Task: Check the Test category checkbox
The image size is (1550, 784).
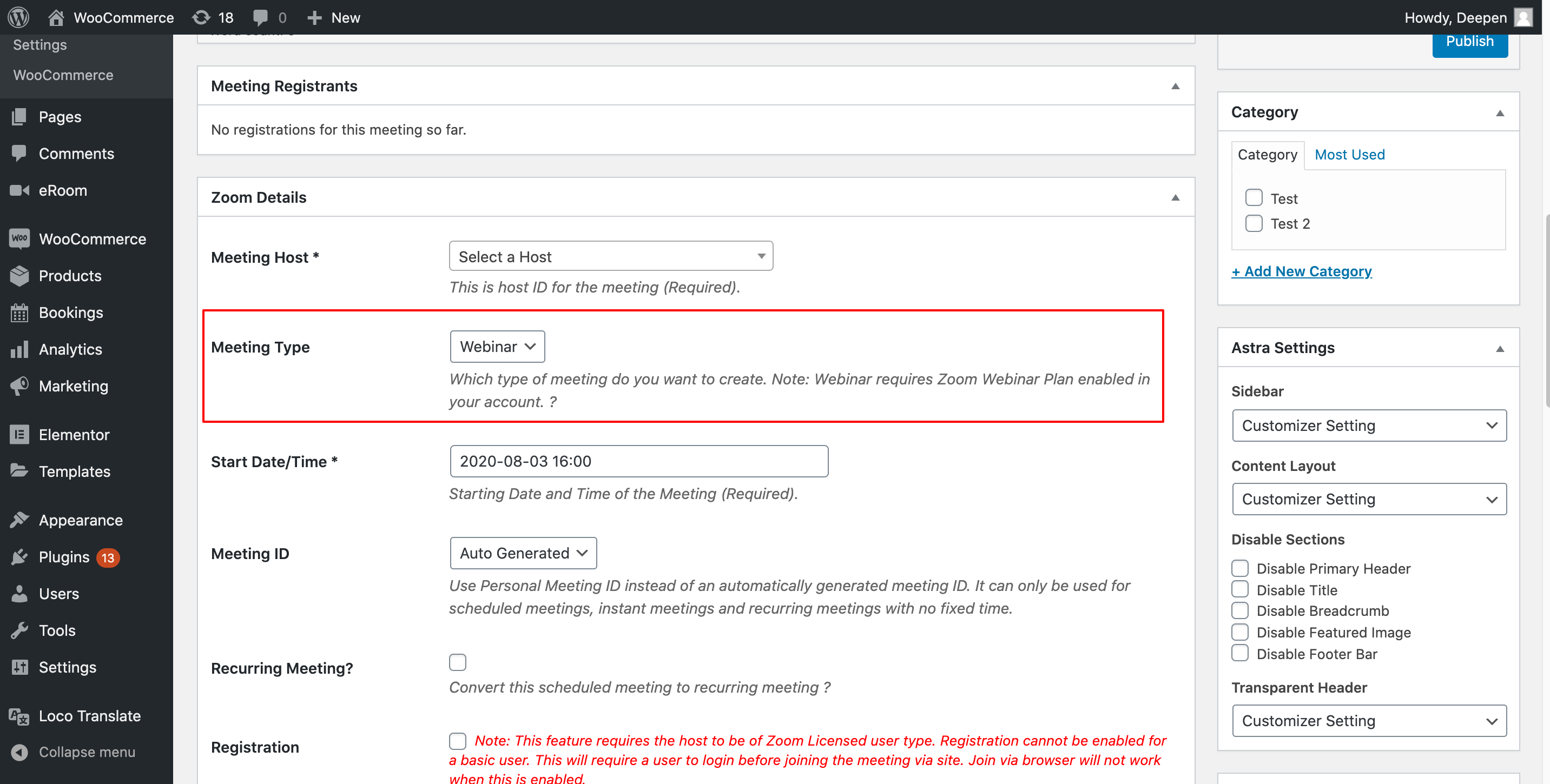Action: point(1253,198)
